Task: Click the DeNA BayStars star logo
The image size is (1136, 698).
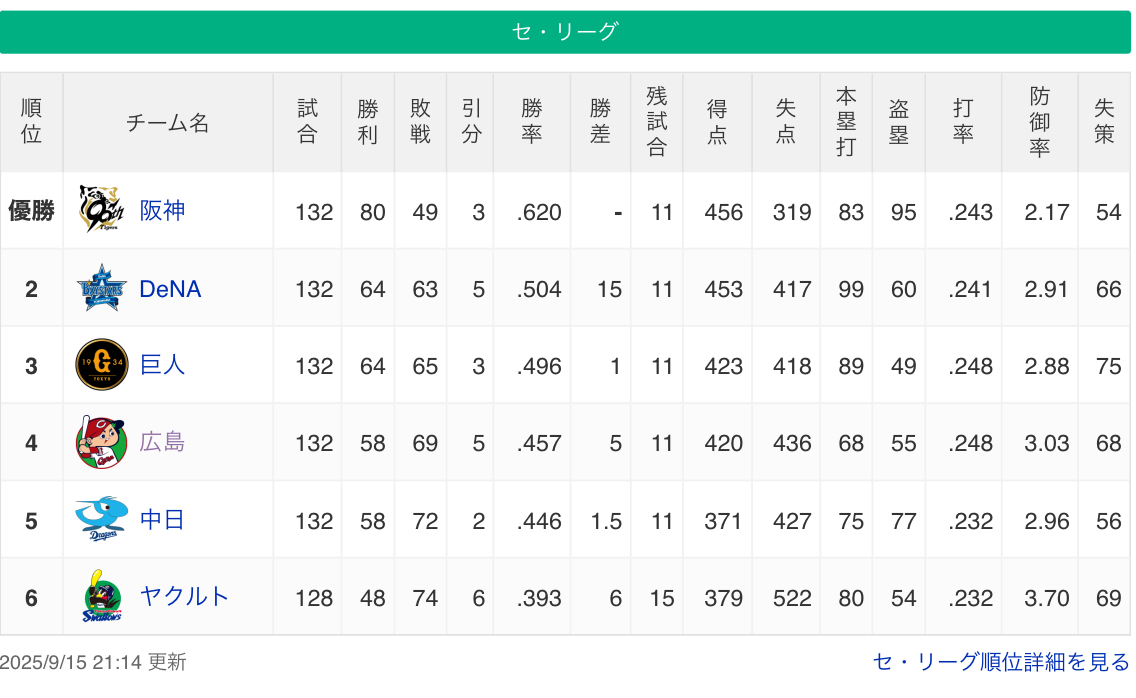Action: click(x=101, y=288)
